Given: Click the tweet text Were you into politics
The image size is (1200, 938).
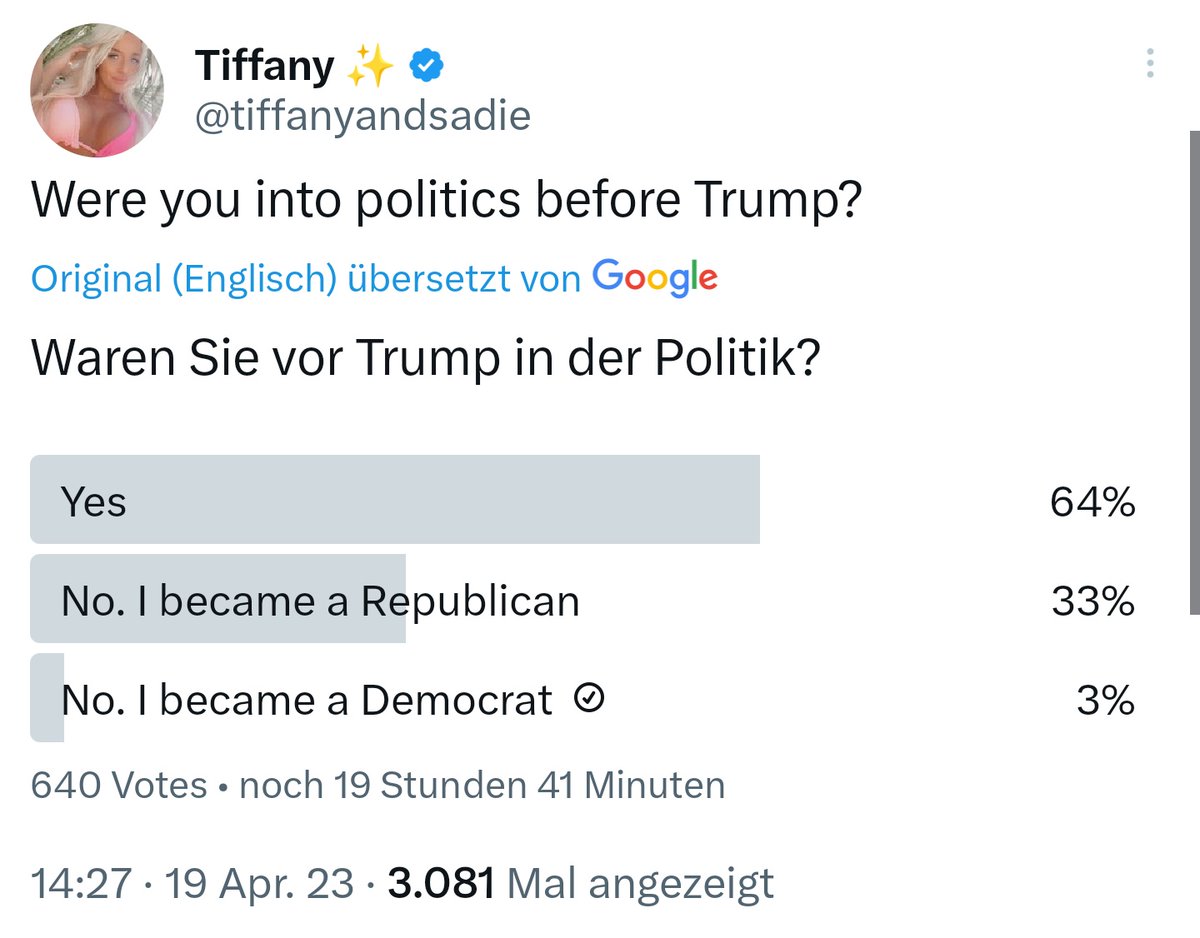Looking at the screenshot, I should click(x=446, y=201).
